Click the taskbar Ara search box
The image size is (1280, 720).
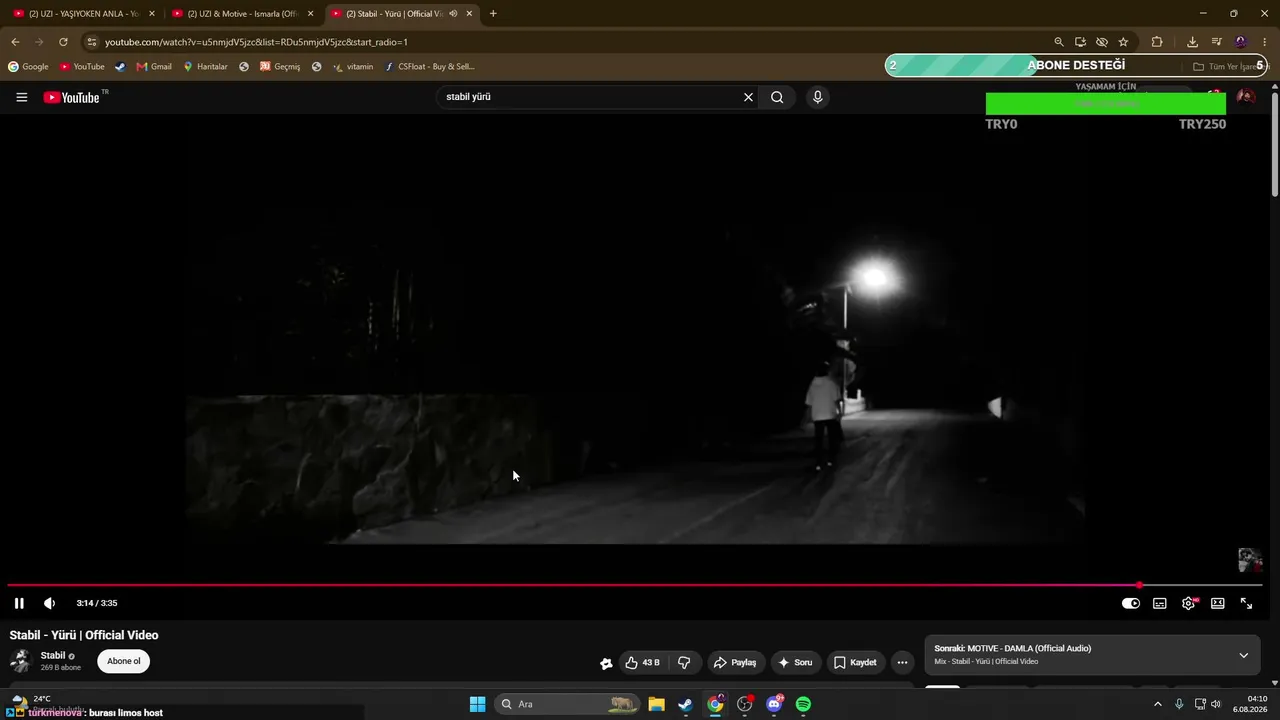click(x=567, y=704)
